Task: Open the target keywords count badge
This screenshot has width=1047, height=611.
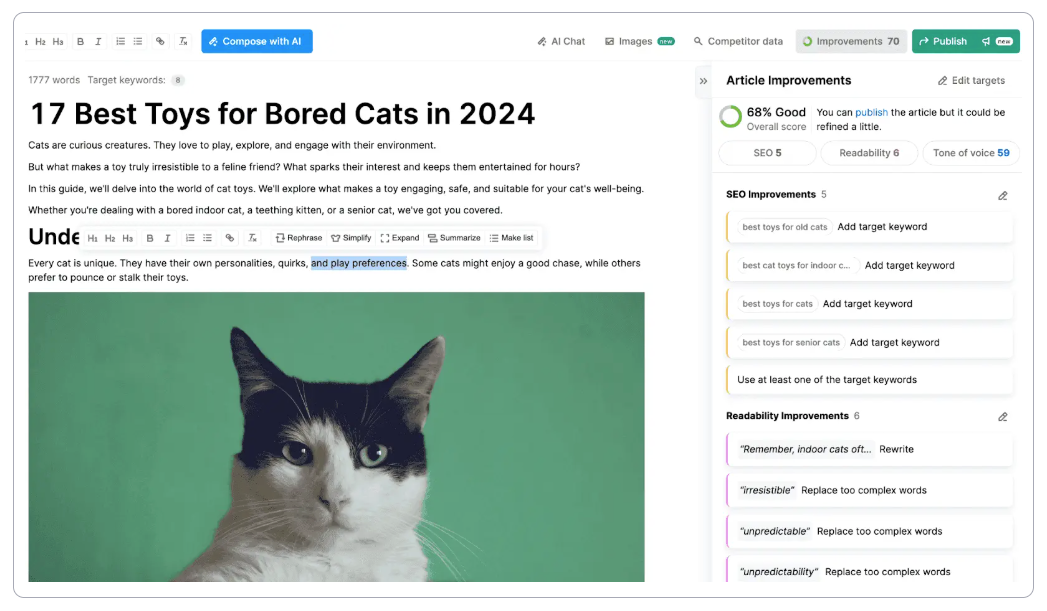Action: tap(177, 79)
